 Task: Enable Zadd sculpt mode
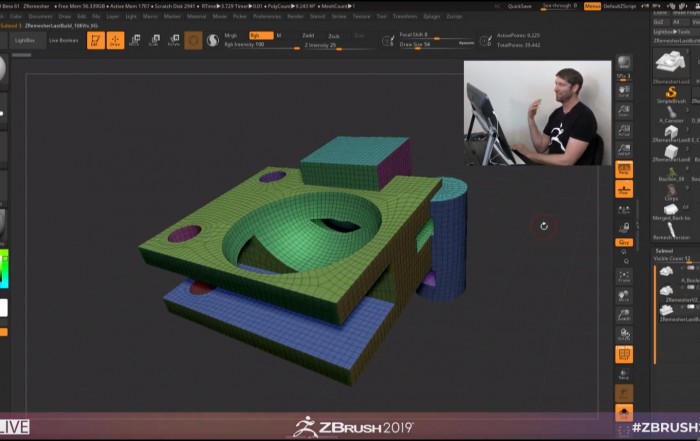(x=309, y=35)
